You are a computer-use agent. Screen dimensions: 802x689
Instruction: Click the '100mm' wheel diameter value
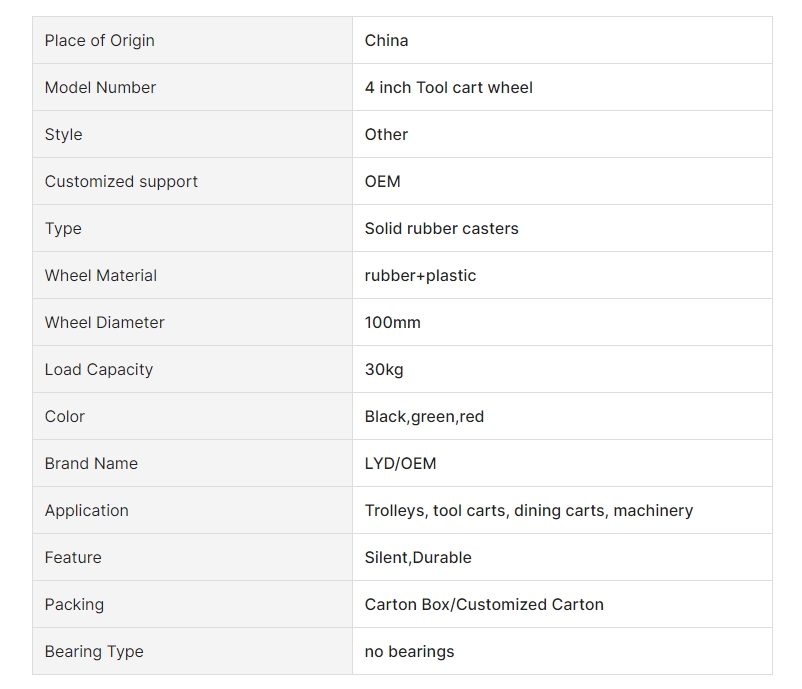point(392,323)
